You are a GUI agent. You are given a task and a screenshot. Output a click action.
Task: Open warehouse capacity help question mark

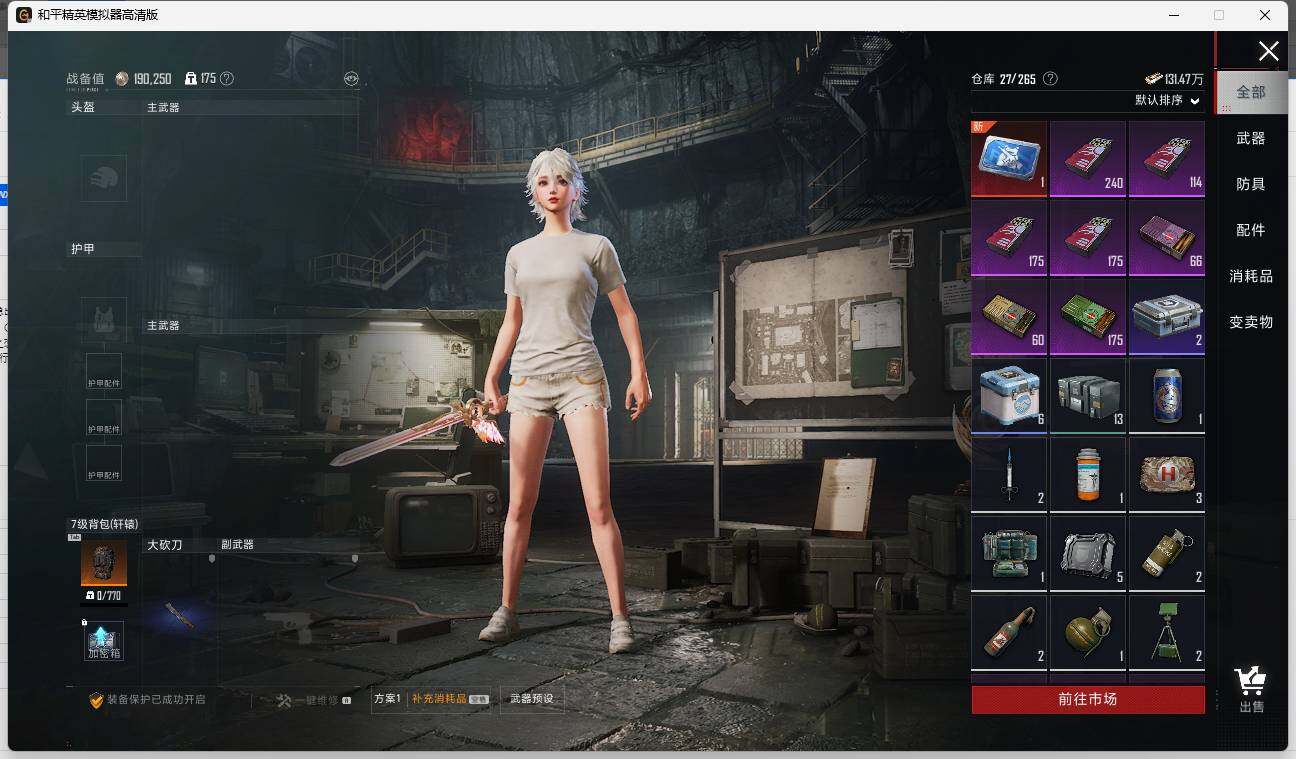coord(1050,79)
